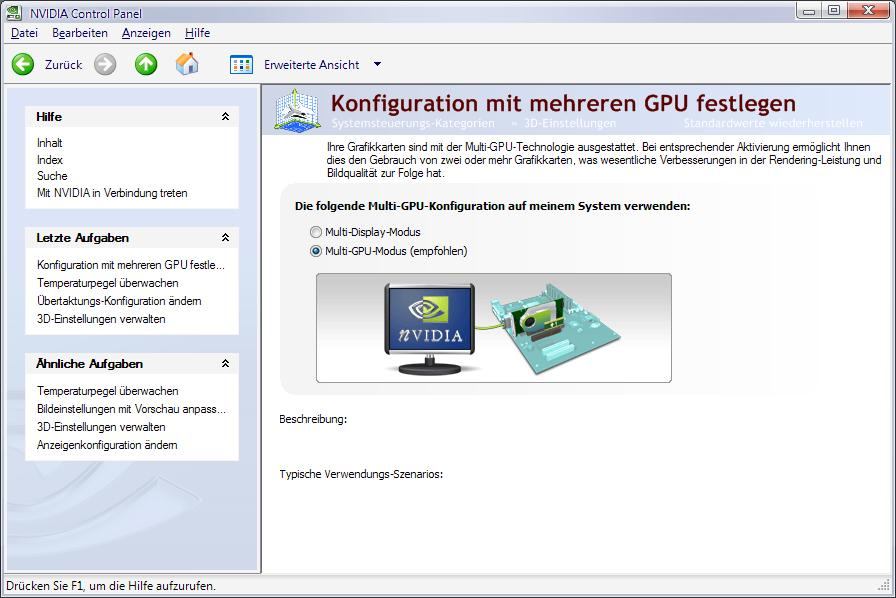This screenshot has width=896, height=598.
Task: Open the Index help link
Action: [50, 160]
